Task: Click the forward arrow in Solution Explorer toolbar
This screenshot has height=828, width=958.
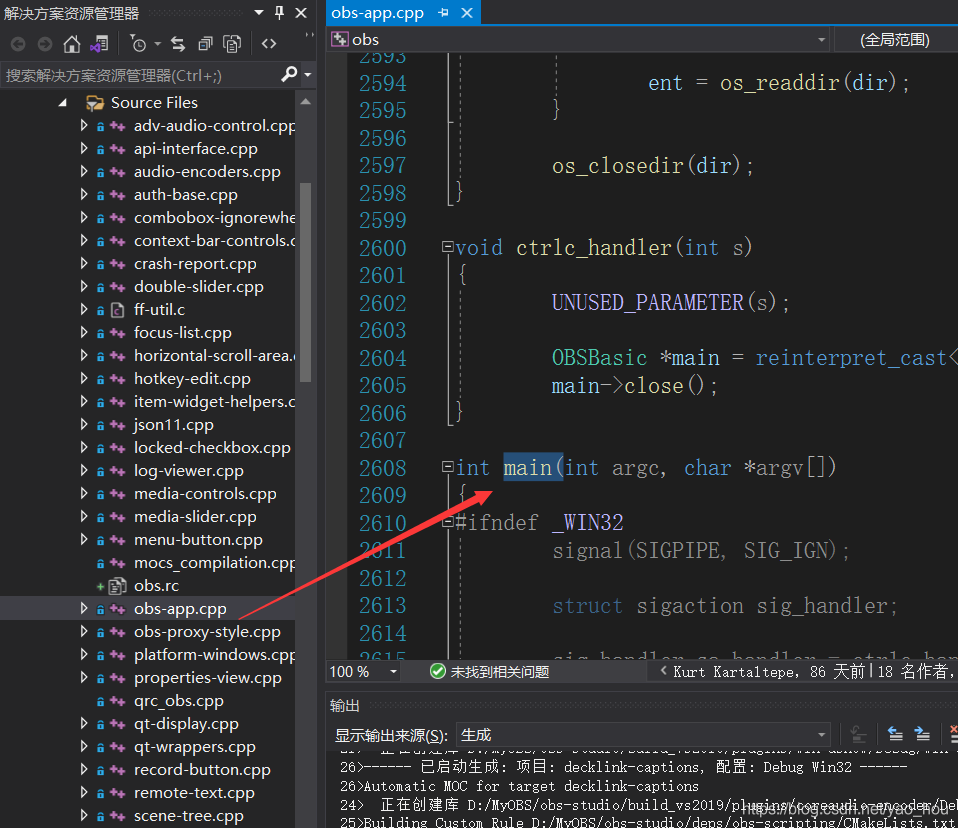Action: click(45, 44)
